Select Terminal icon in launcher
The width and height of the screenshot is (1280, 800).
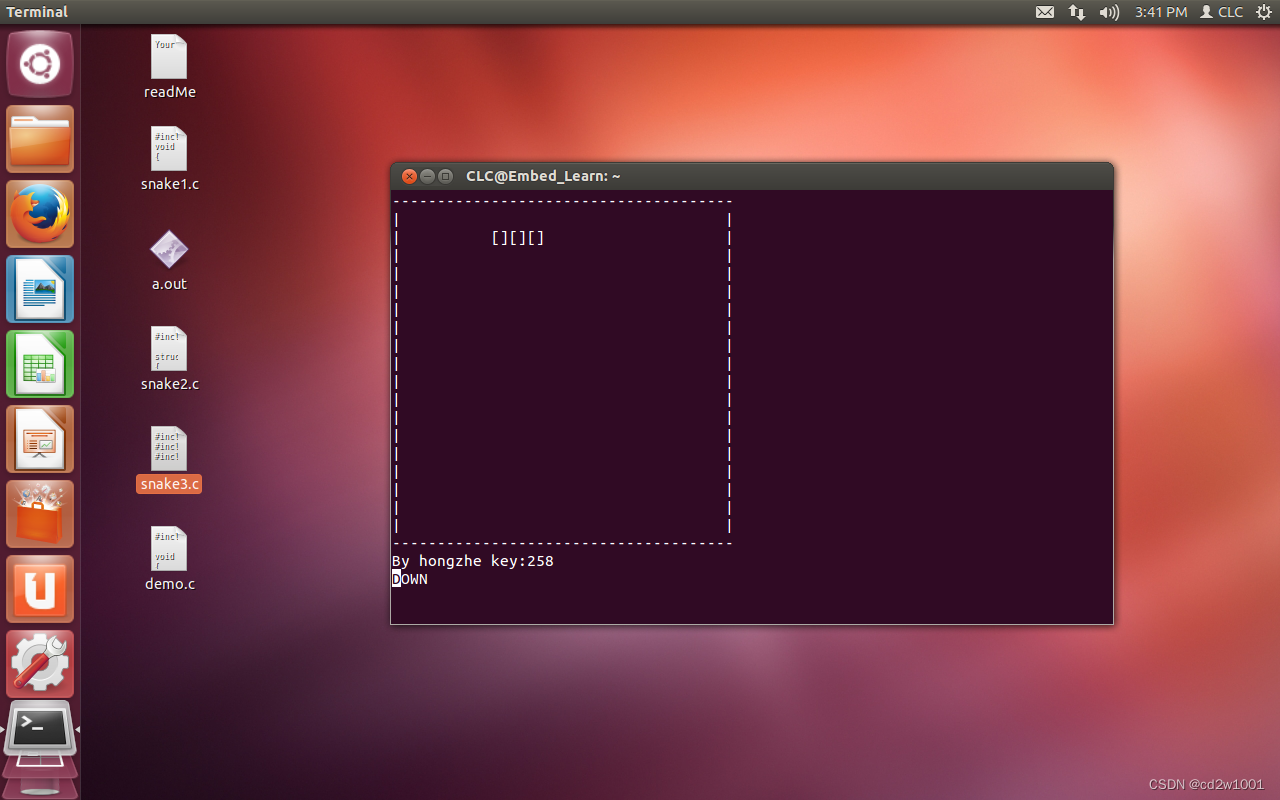[x=40, y=729]
